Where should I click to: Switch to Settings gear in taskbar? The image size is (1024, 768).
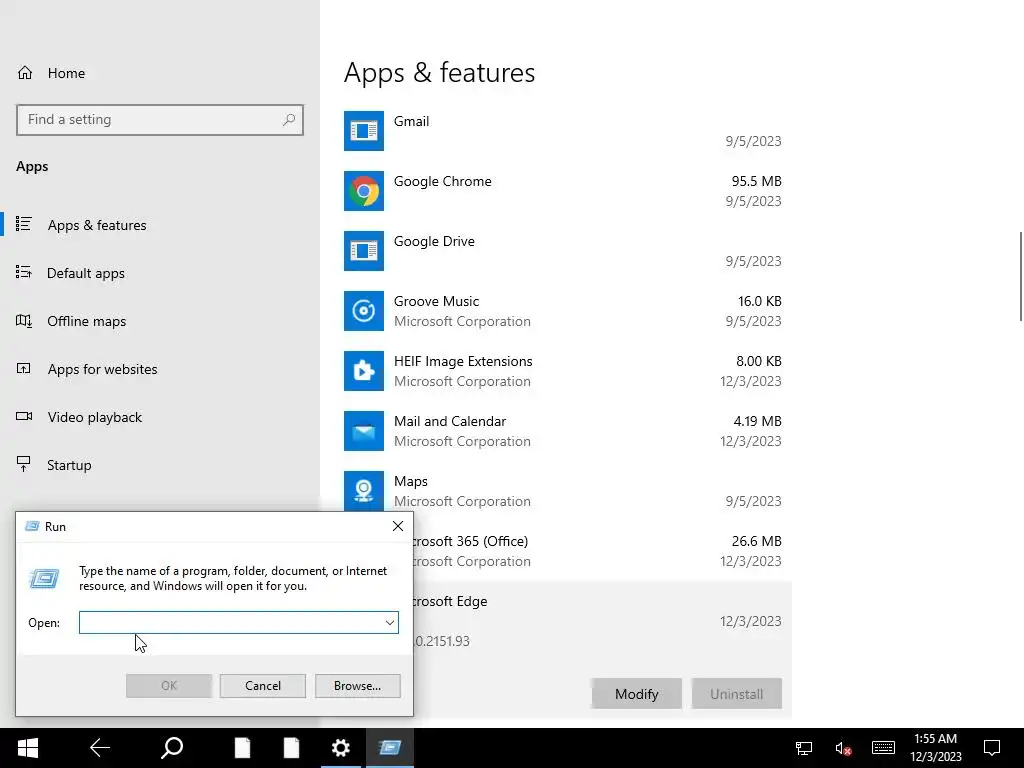340,748
